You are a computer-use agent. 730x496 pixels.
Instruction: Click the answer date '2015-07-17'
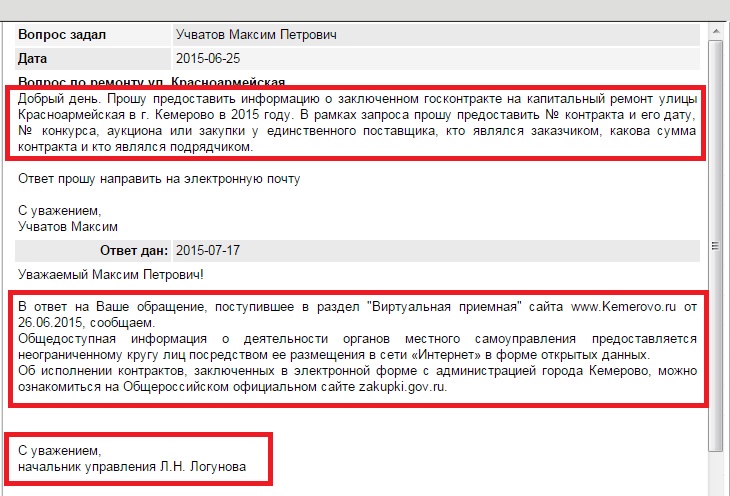[x=208, y=251]
